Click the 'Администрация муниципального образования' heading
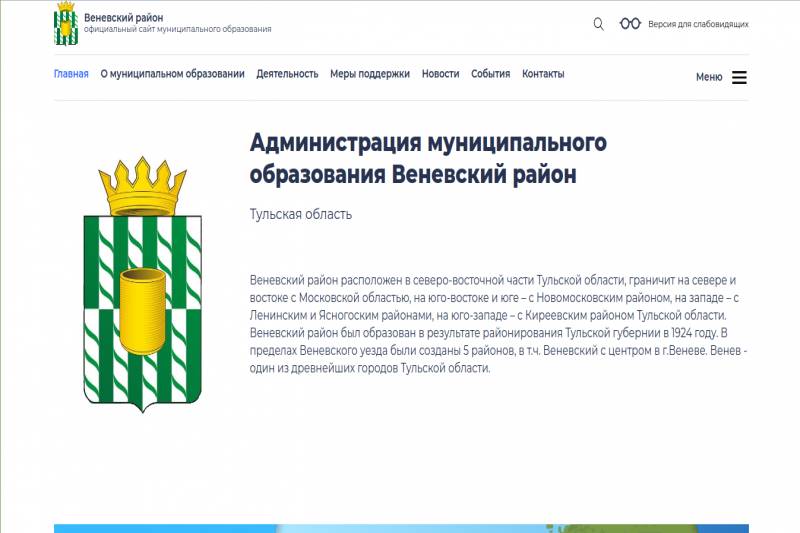800x533 pixels. click(428, 158)
